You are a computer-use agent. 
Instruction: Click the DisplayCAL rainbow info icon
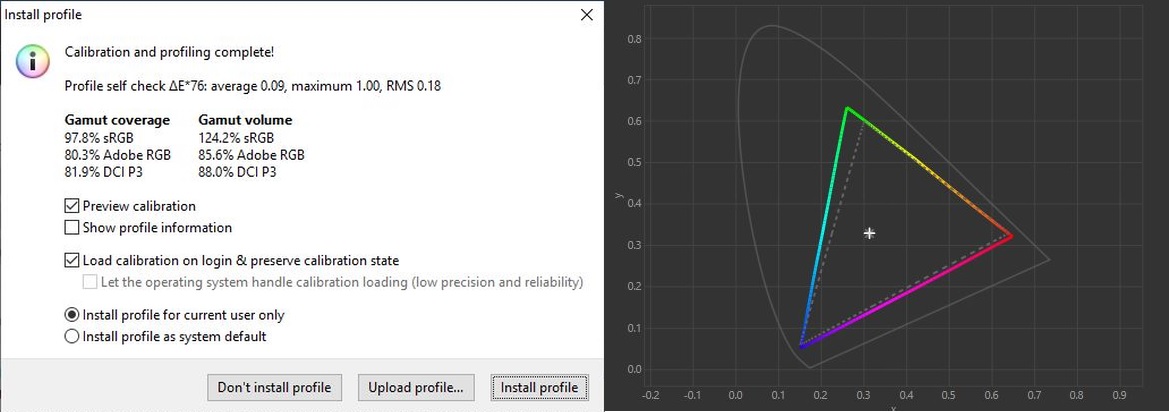pyautogui.click(x=33, y=61)
